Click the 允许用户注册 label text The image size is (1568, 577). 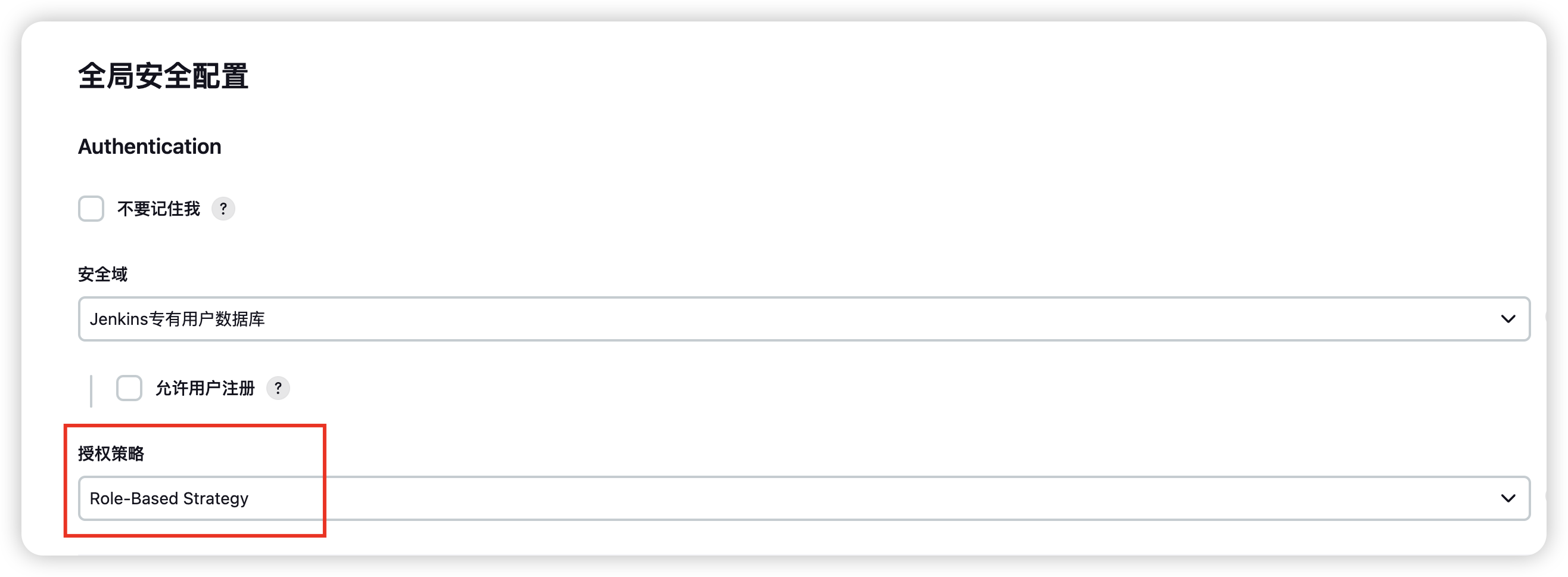(204, 388)
